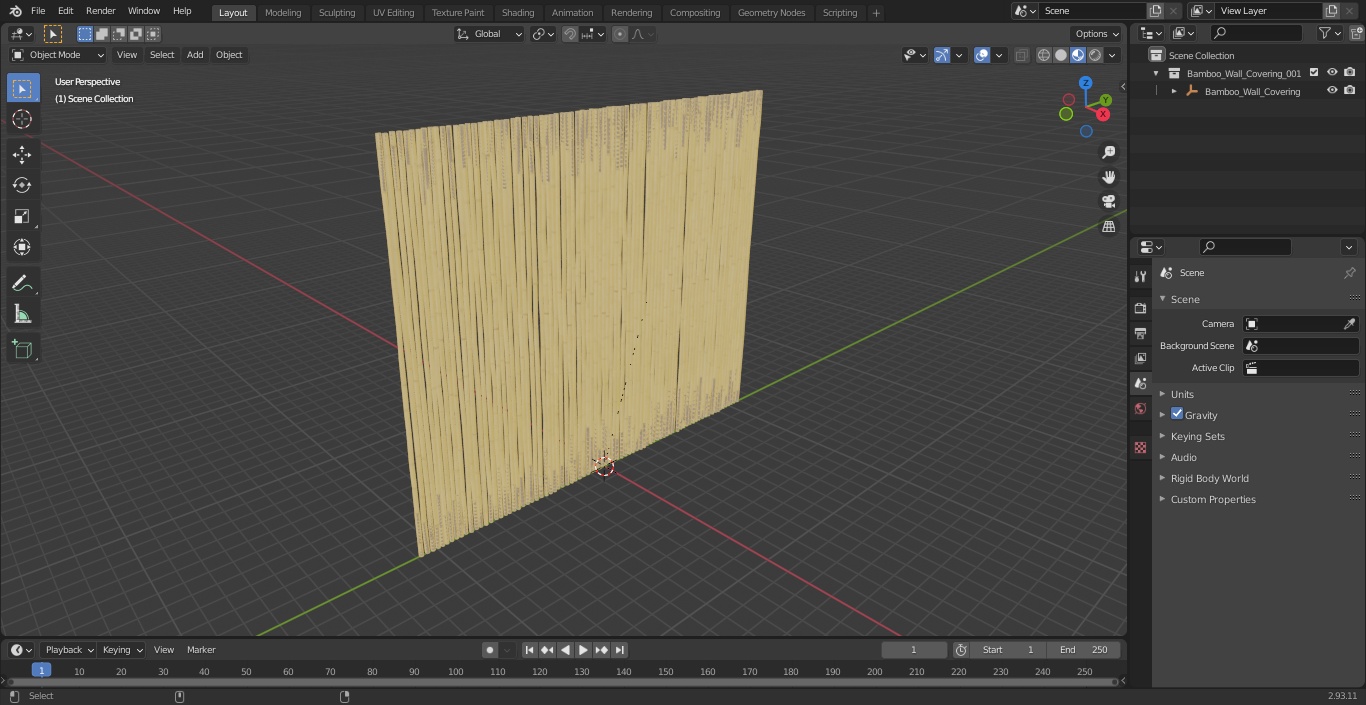The image size is (1366, 705).
Task: Open the World properties tab
Action: [x=1140, y=408]
